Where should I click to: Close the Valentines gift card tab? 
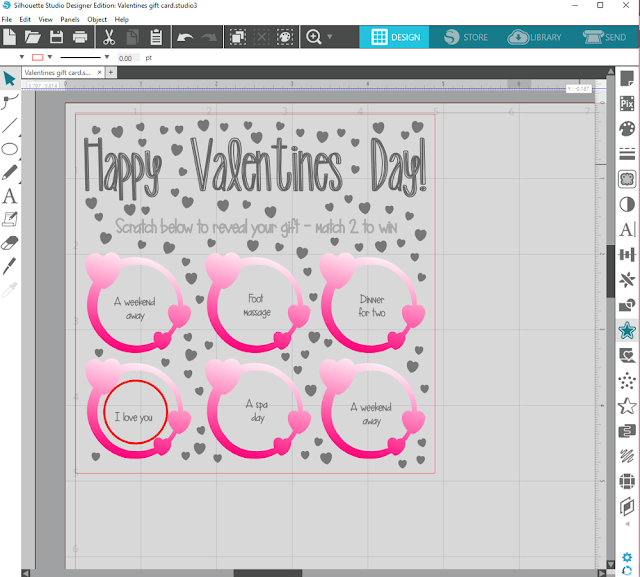click(x=99, y=72)
